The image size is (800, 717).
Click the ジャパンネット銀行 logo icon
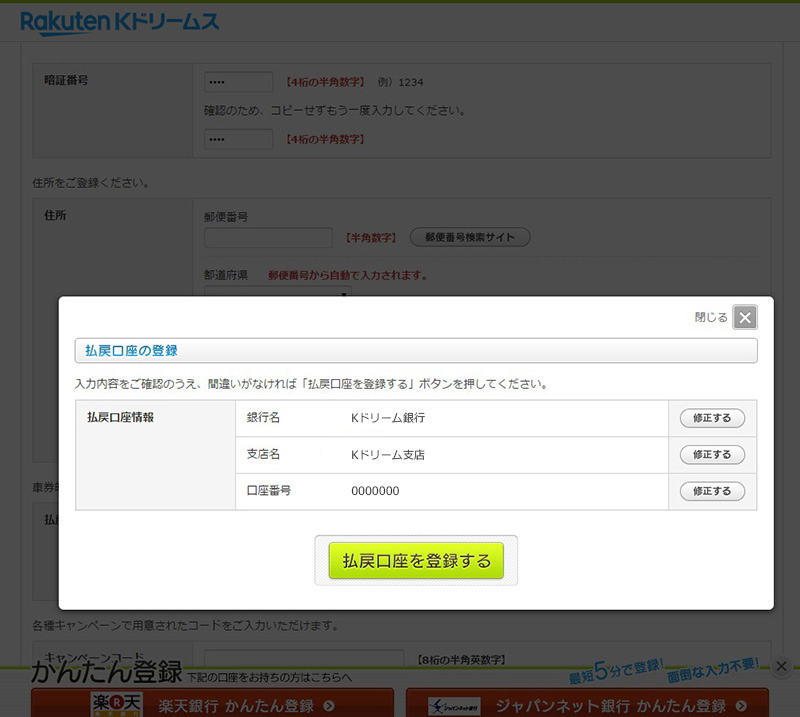coord(454,706)
